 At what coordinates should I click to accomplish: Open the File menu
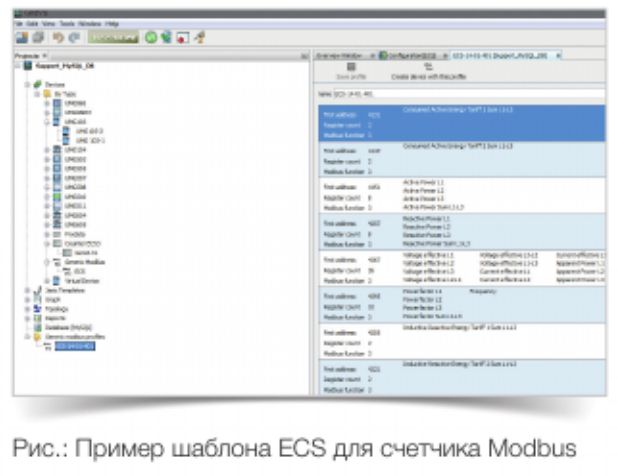[19, 22]
